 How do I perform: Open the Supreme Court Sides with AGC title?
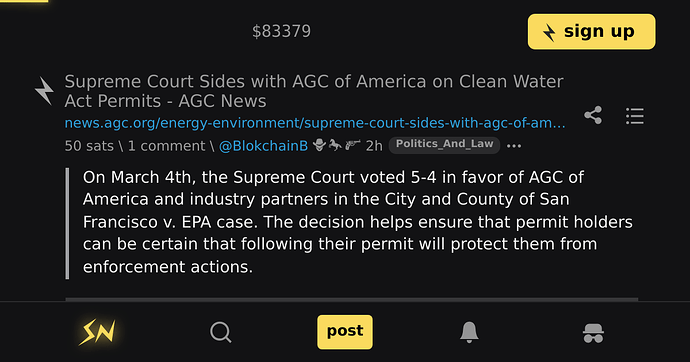tap(314, 91)
